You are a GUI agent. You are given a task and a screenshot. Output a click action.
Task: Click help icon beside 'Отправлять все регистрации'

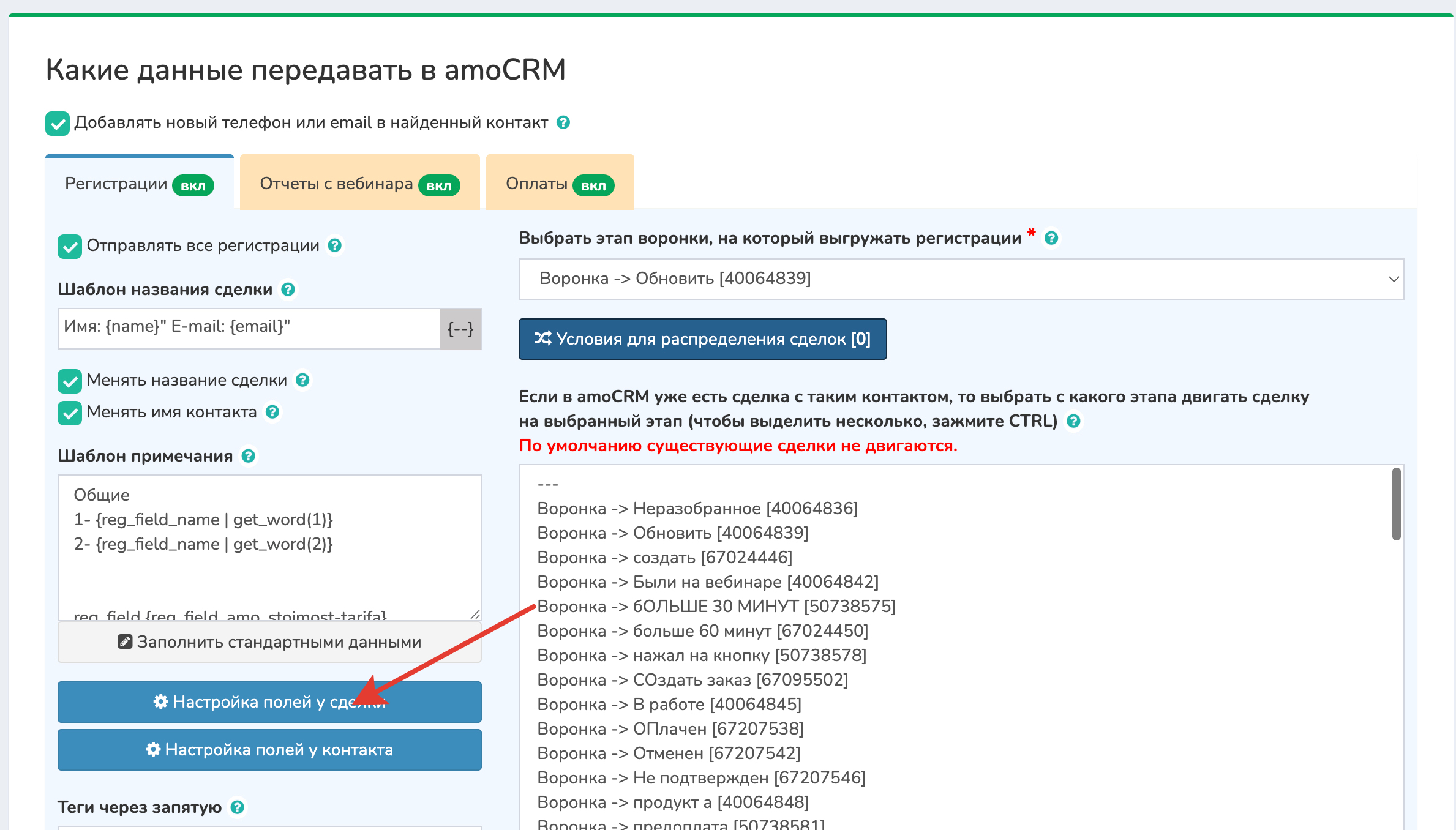(334, 245)
